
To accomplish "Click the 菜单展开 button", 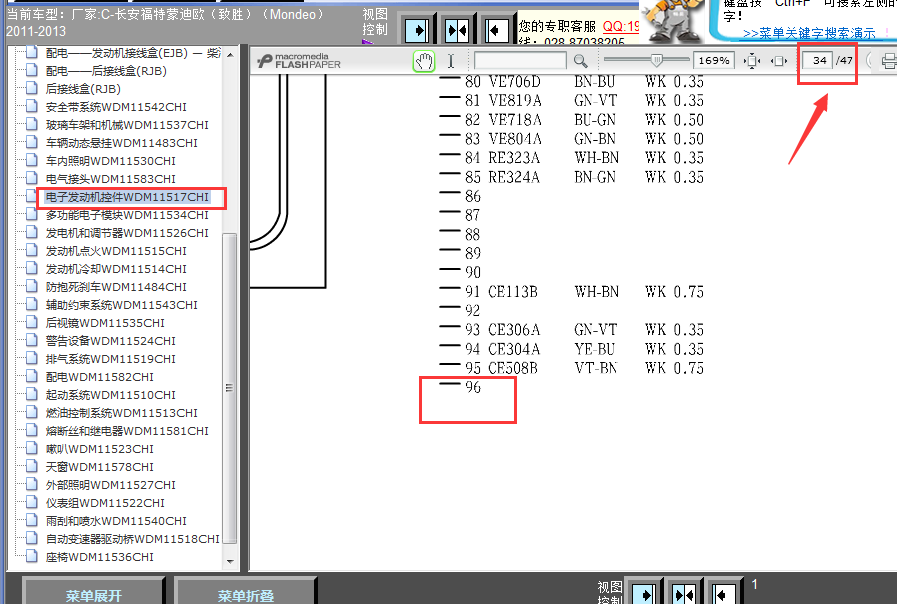I will 94,595.
